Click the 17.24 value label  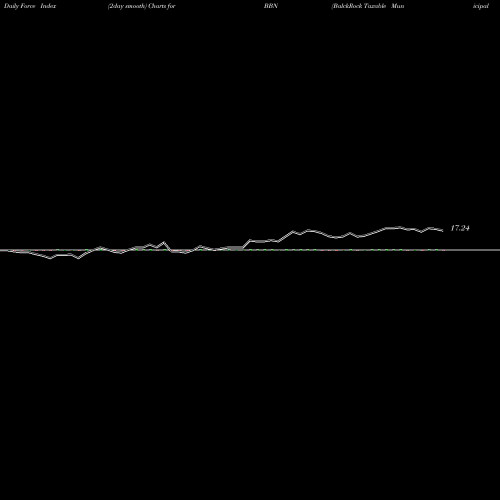coord(460,228)
